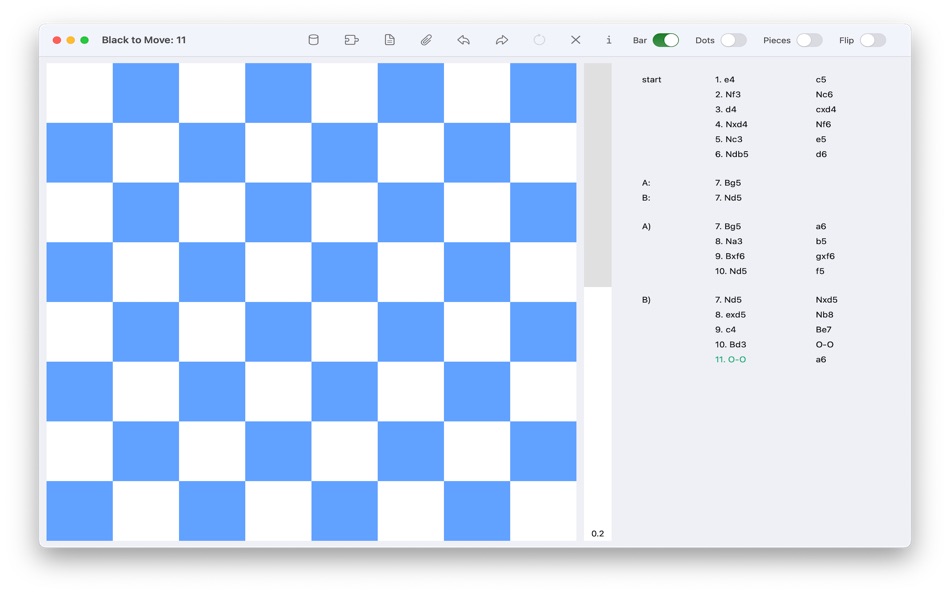Image resolution: width=950 pixels, height=594 pixels.
Task: Undo the last move with the back arrow
Action: tap(463, 39)
